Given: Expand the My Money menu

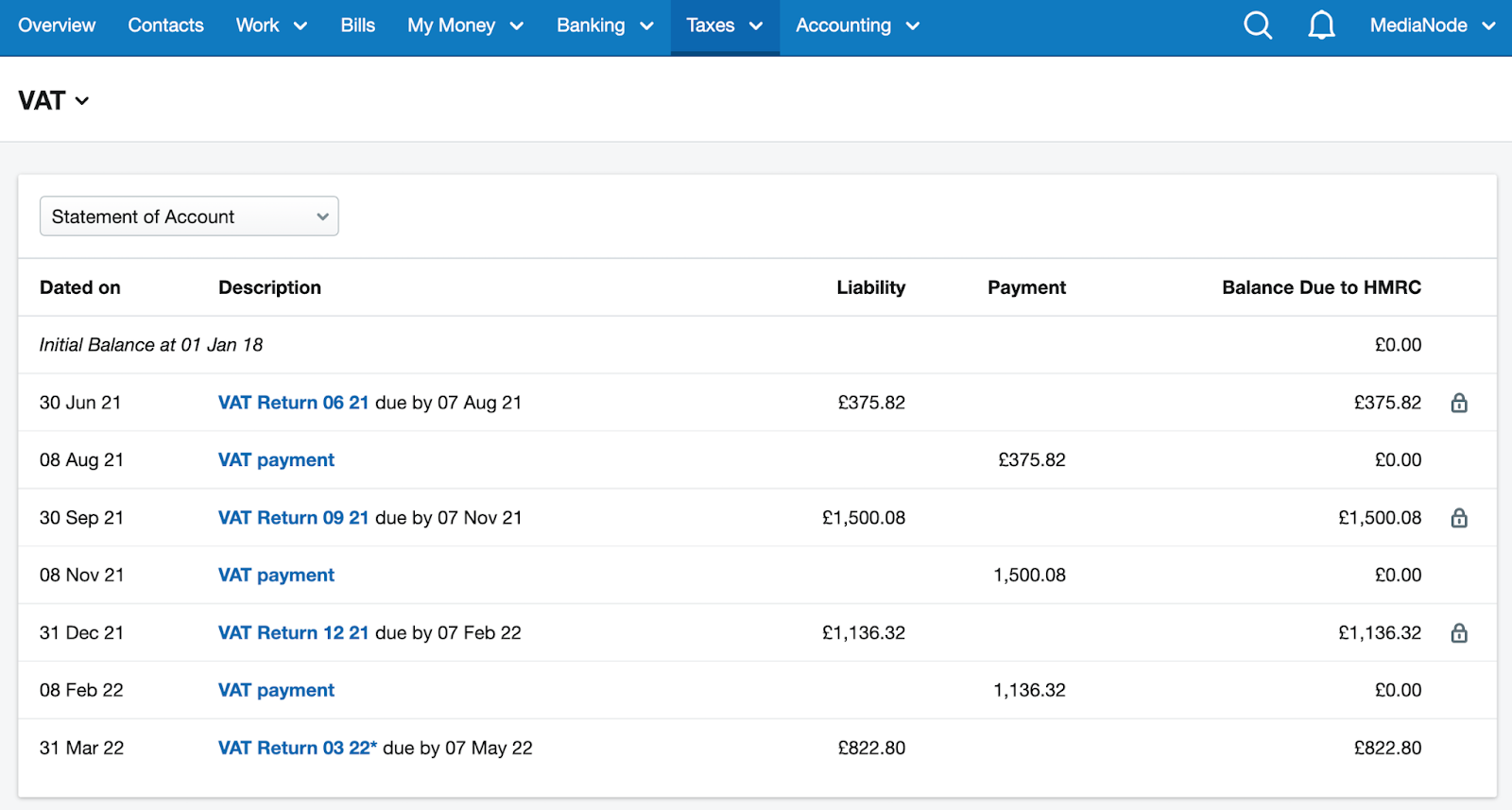Looking at the screenshot, I should [x=465, y=26].
